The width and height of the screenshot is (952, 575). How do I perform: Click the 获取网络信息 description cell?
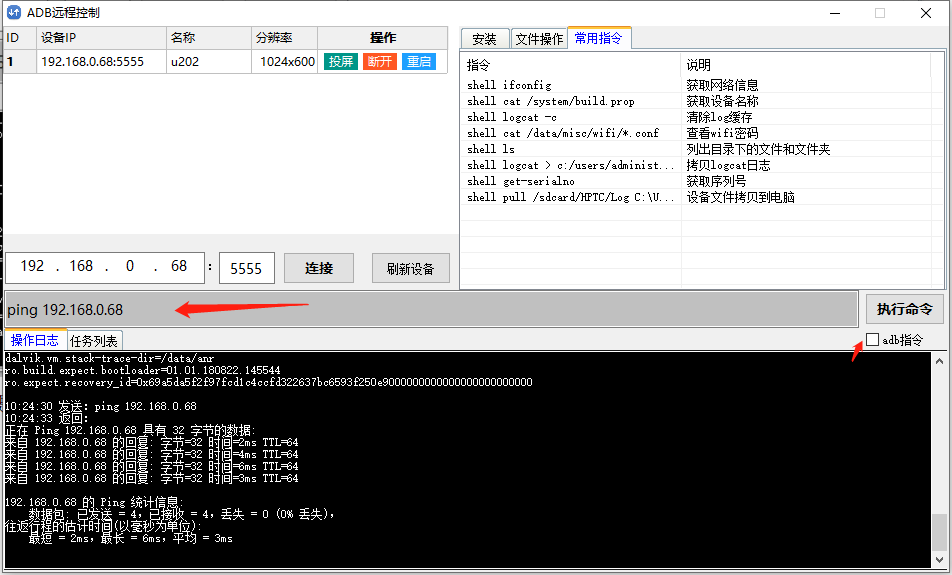pos(722,85)
